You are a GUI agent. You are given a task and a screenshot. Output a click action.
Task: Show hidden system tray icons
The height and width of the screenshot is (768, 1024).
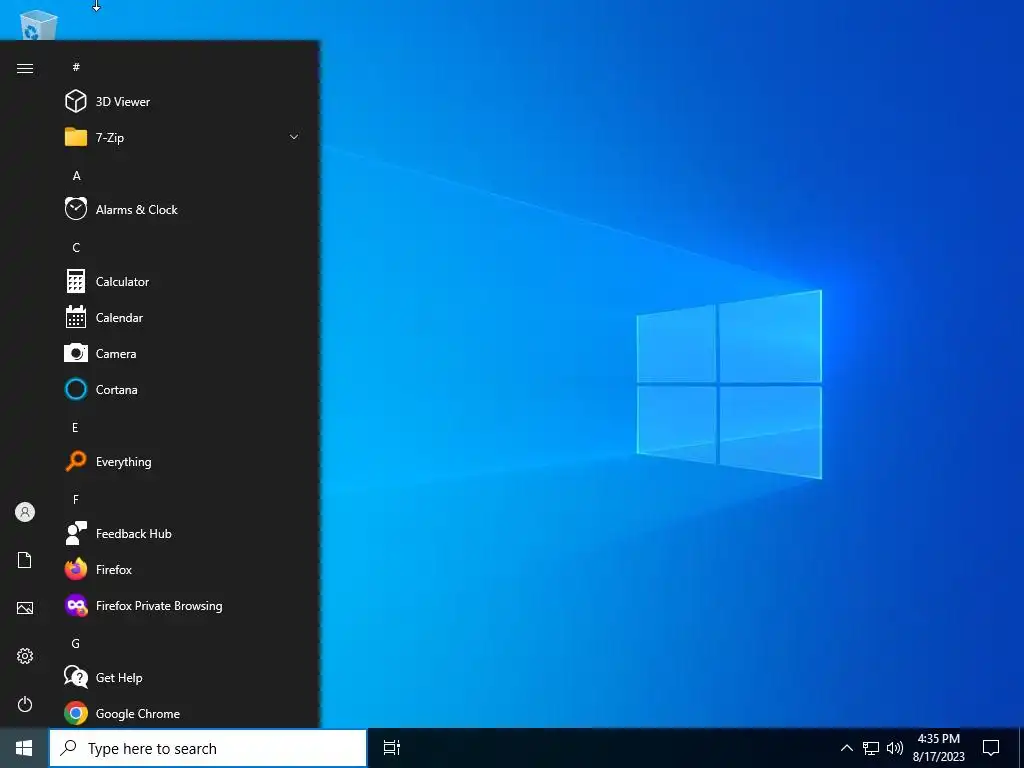click(846, 748)
